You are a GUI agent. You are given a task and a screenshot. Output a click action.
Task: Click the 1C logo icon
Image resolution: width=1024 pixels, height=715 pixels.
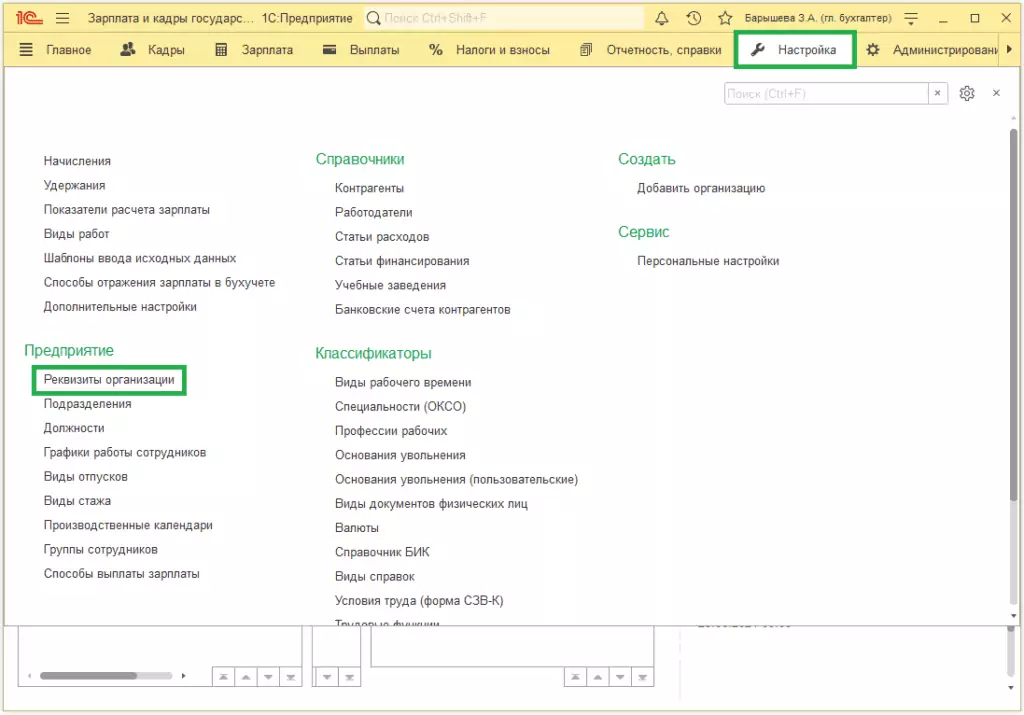pyautogui.click(x=29, y=18)
